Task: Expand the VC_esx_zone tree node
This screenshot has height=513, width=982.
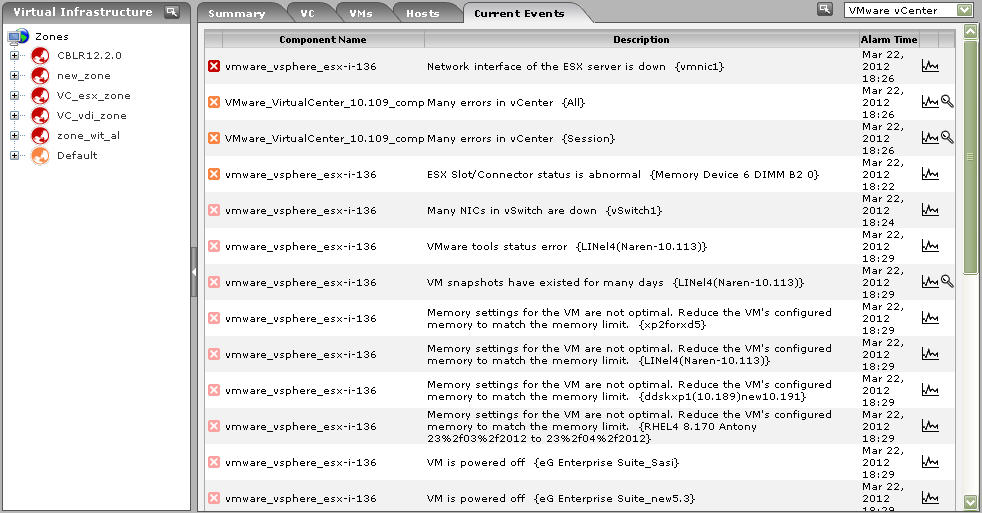Action: click(14, 96)
